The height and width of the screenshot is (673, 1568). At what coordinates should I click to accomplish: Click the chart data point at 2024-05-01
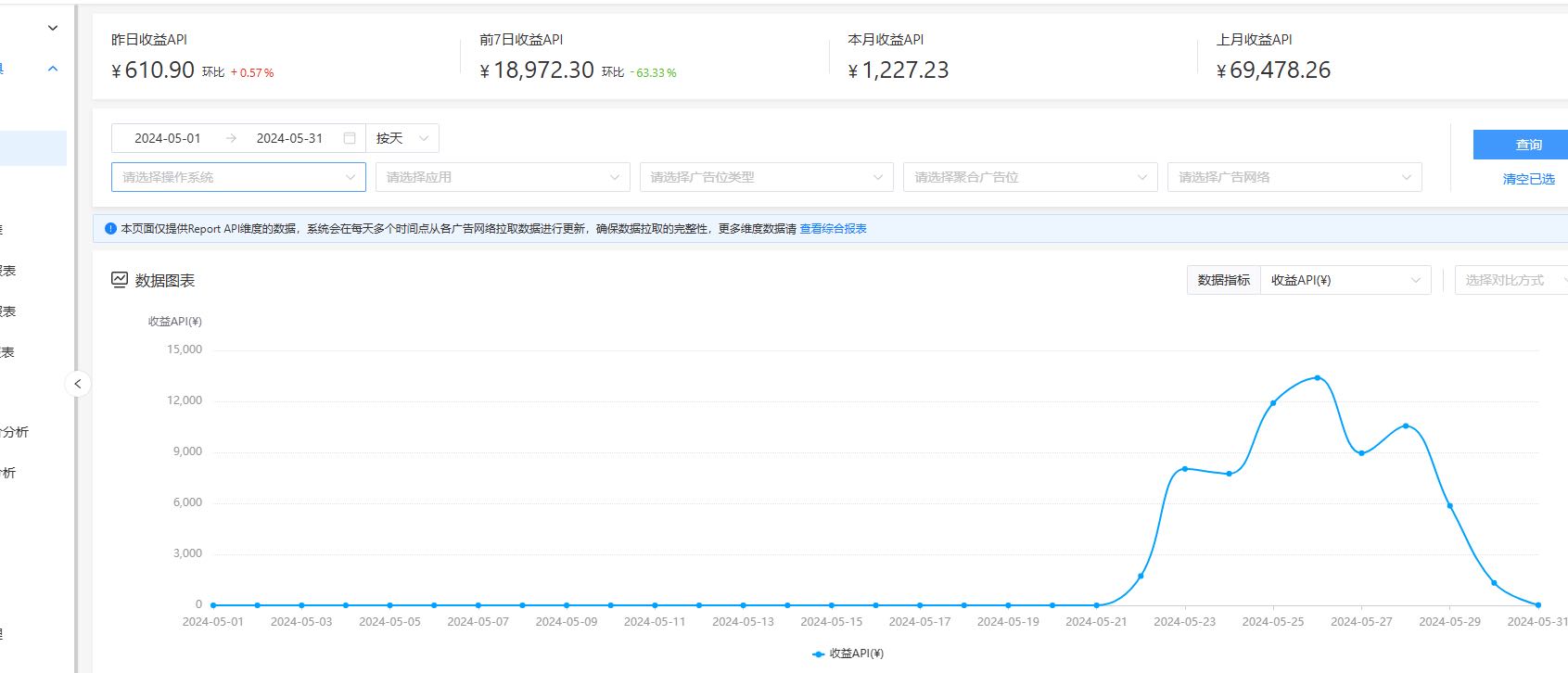click(213, 605)
